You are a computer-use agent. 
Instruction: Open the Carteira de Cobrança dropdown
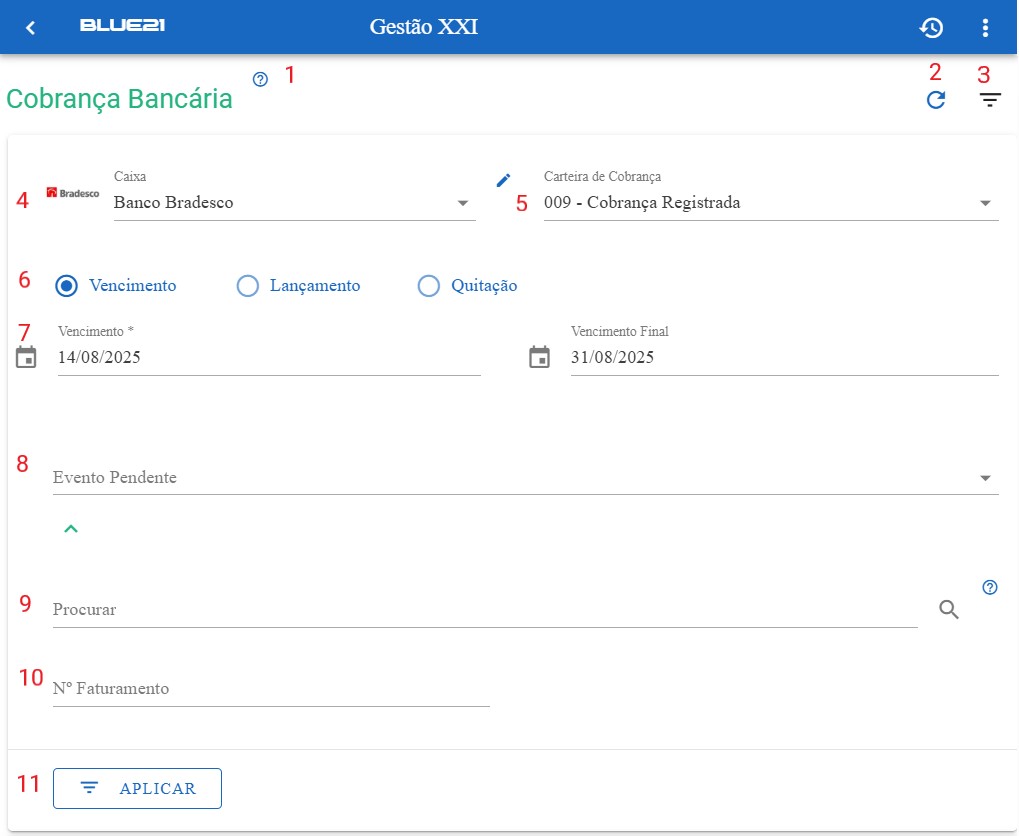point(771,203)
